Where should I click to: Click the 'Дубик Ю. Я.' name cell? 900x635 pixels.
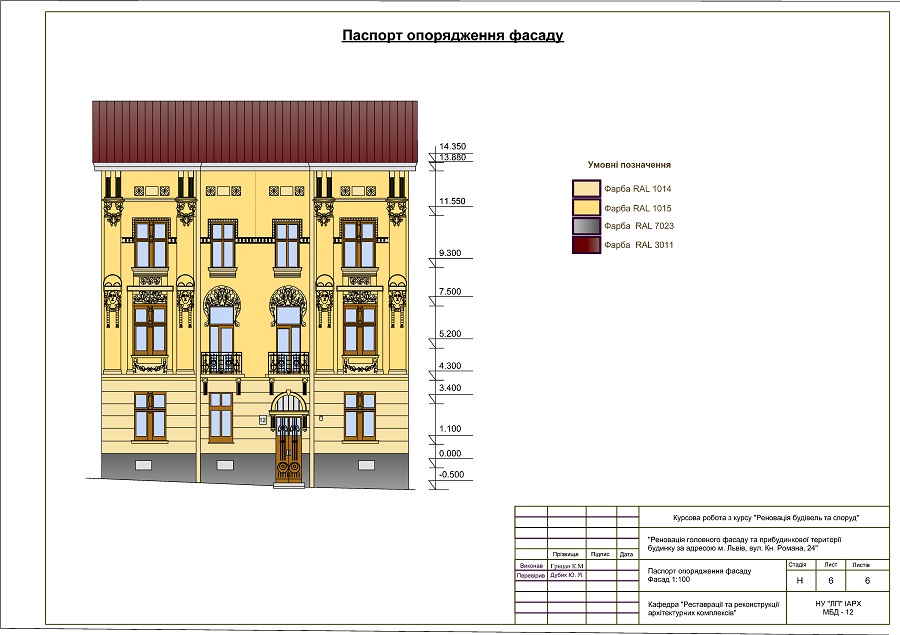[x=567, y=575]
